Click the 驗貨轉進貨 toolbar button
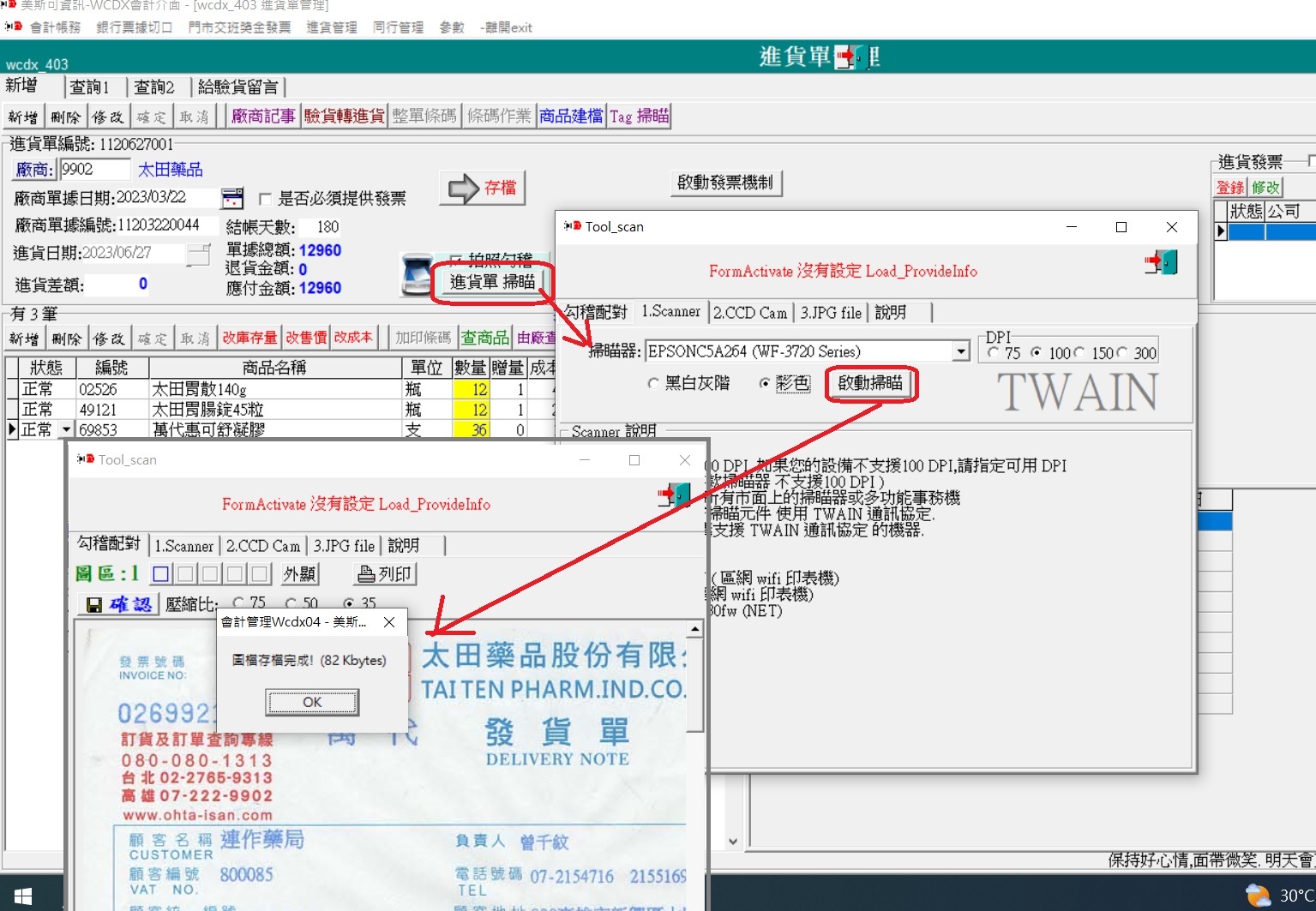The image size is (1316, 911). [x=345, y=117]
